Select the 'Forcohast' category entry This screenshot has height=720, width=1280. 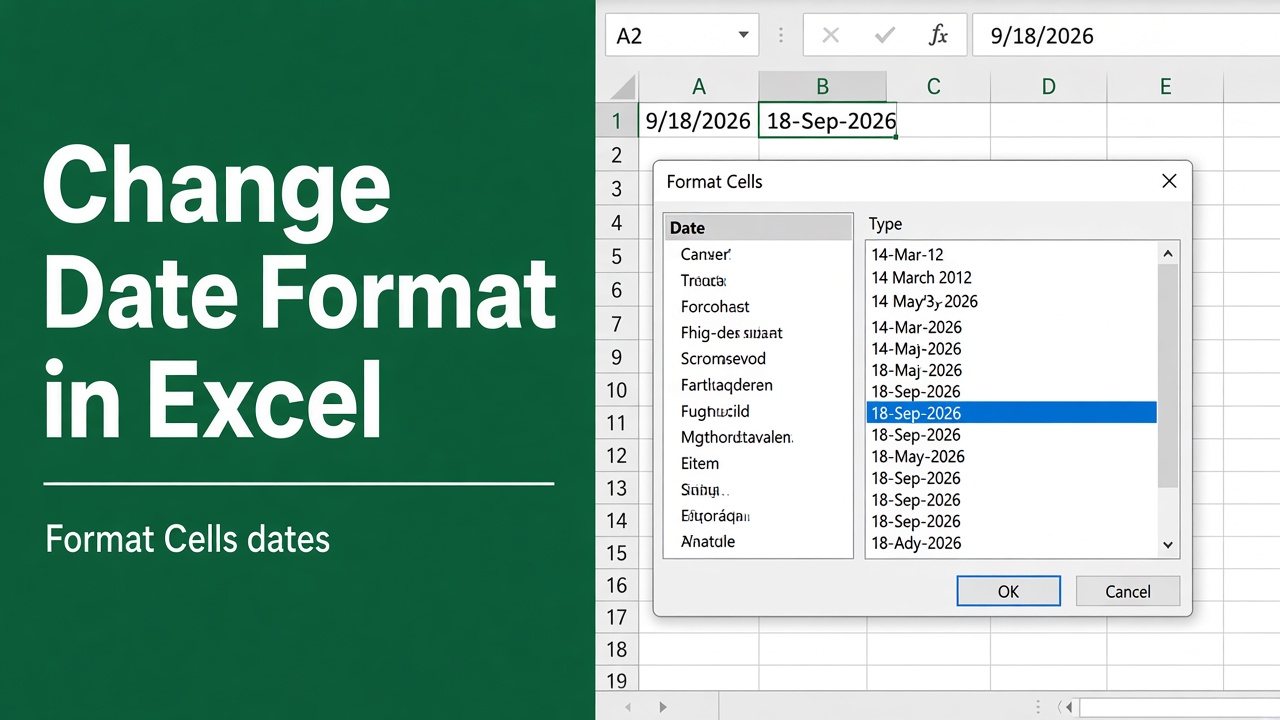pos(715,307)
